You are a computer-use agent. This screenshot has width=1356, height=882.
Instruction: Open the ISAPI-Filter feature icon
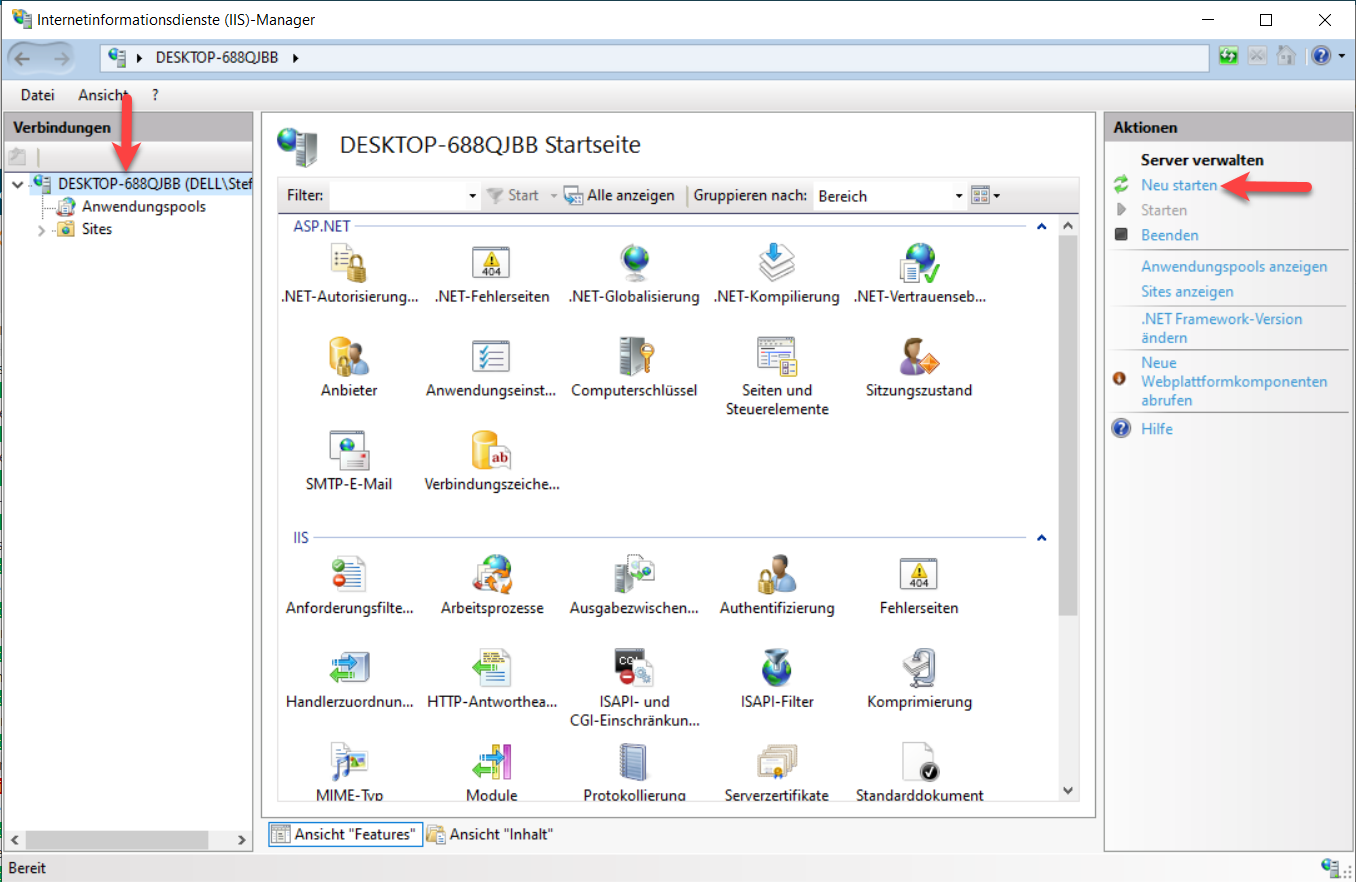pyautogui.click(x=776, y=669)
